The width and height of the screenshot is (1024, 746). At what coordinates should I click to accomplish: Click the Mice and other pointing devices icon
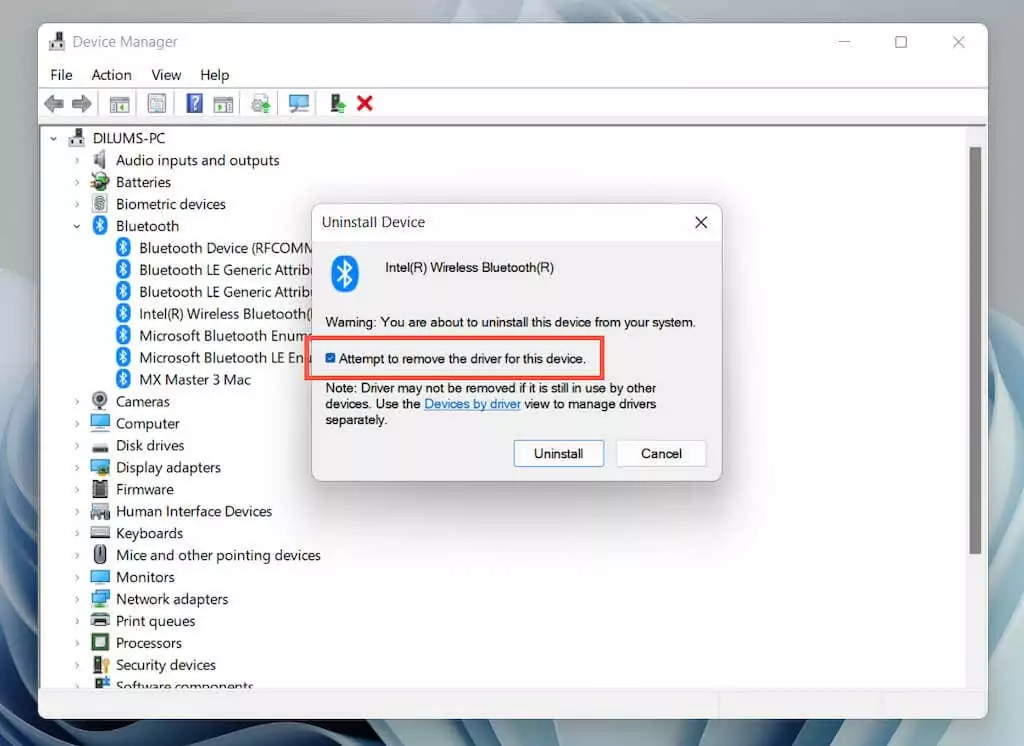pos(100,555)
